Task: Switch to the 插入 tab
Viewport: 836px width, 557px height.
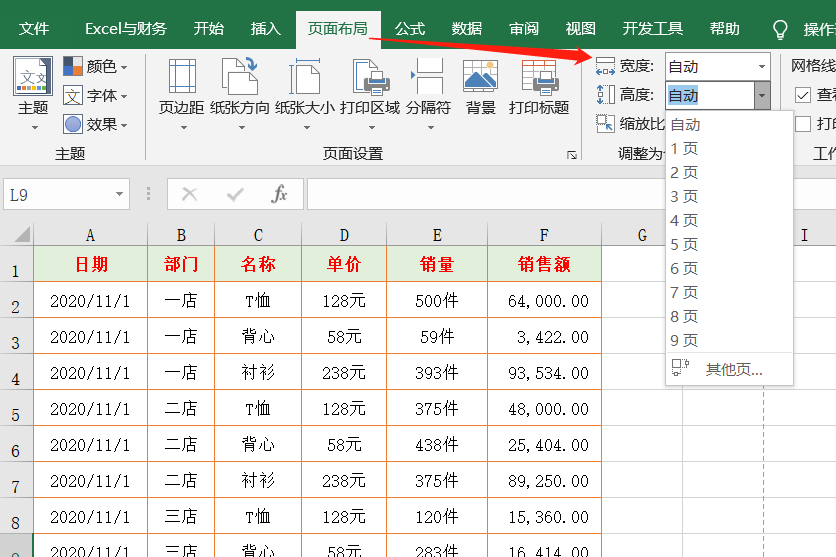Action: click(x=266, y=28)
